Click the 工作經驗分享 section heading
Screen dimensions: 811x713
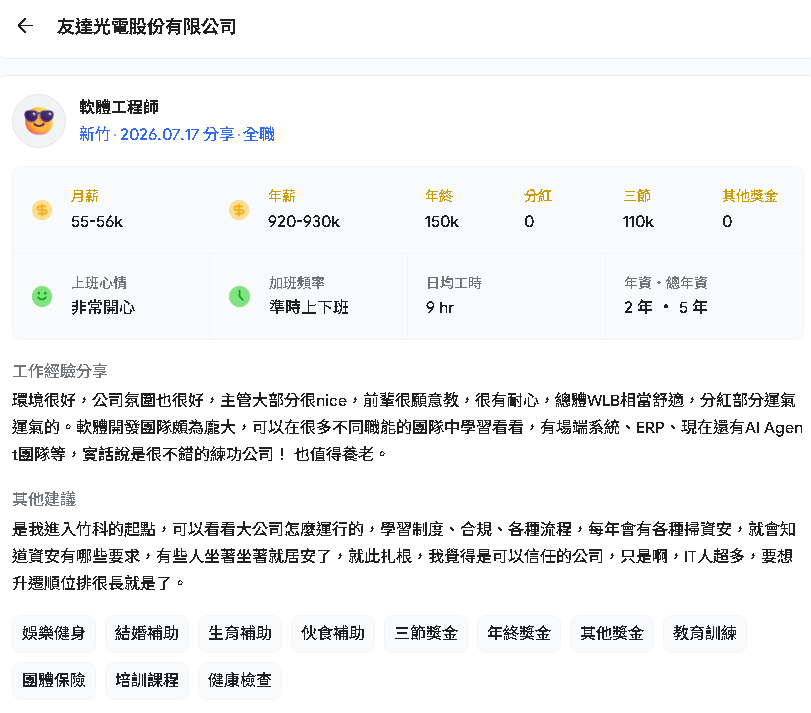tap(60, 371)
